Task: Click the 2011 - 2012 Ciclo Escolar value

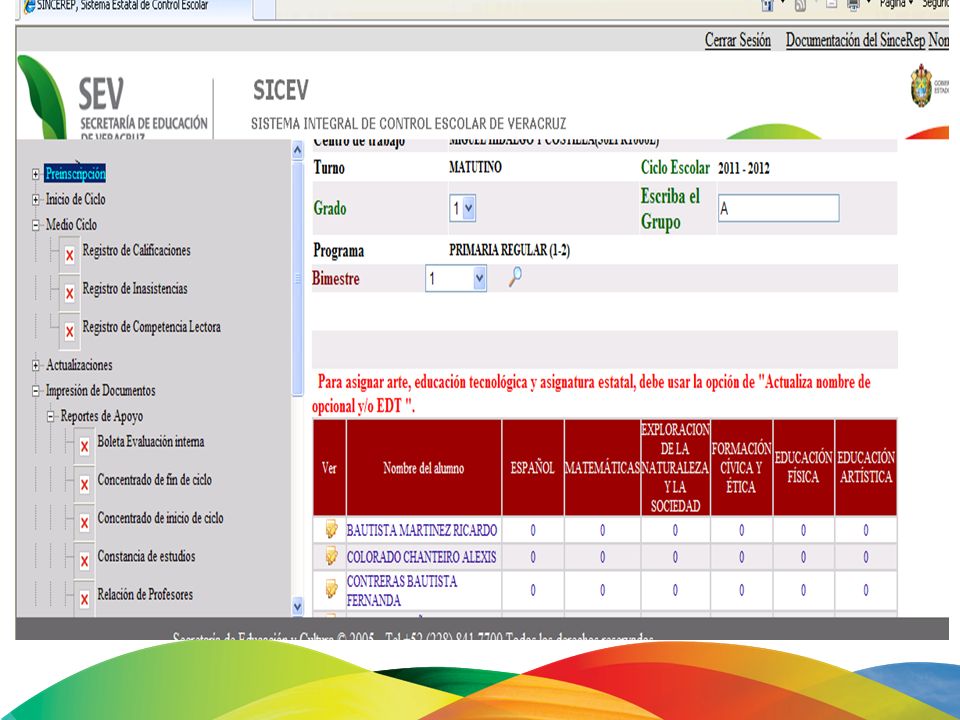Action: [x=744, y=168]
